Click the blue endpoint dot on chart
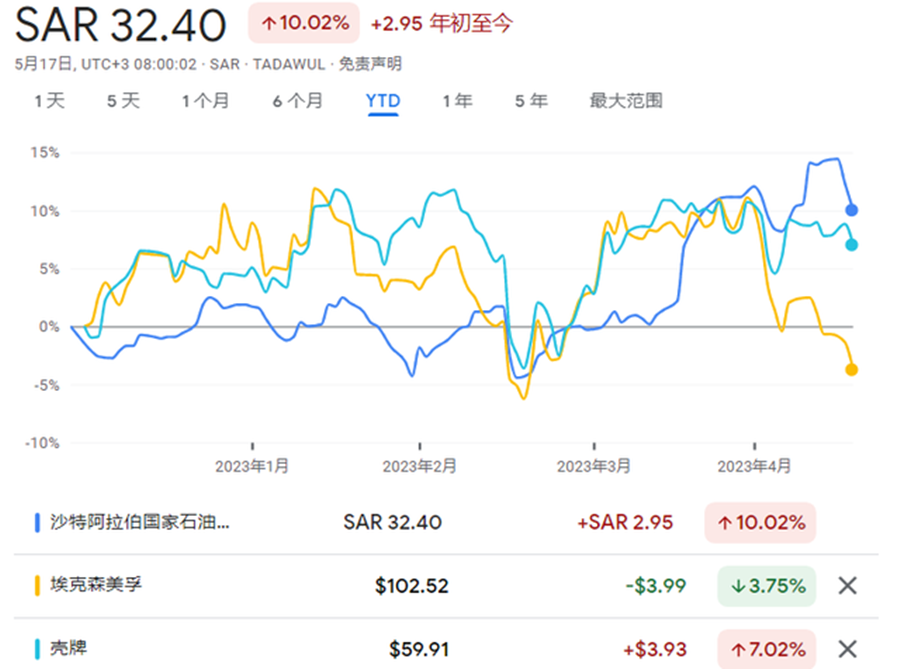Viewport: 900px width, 669px height. click(852, 210)
